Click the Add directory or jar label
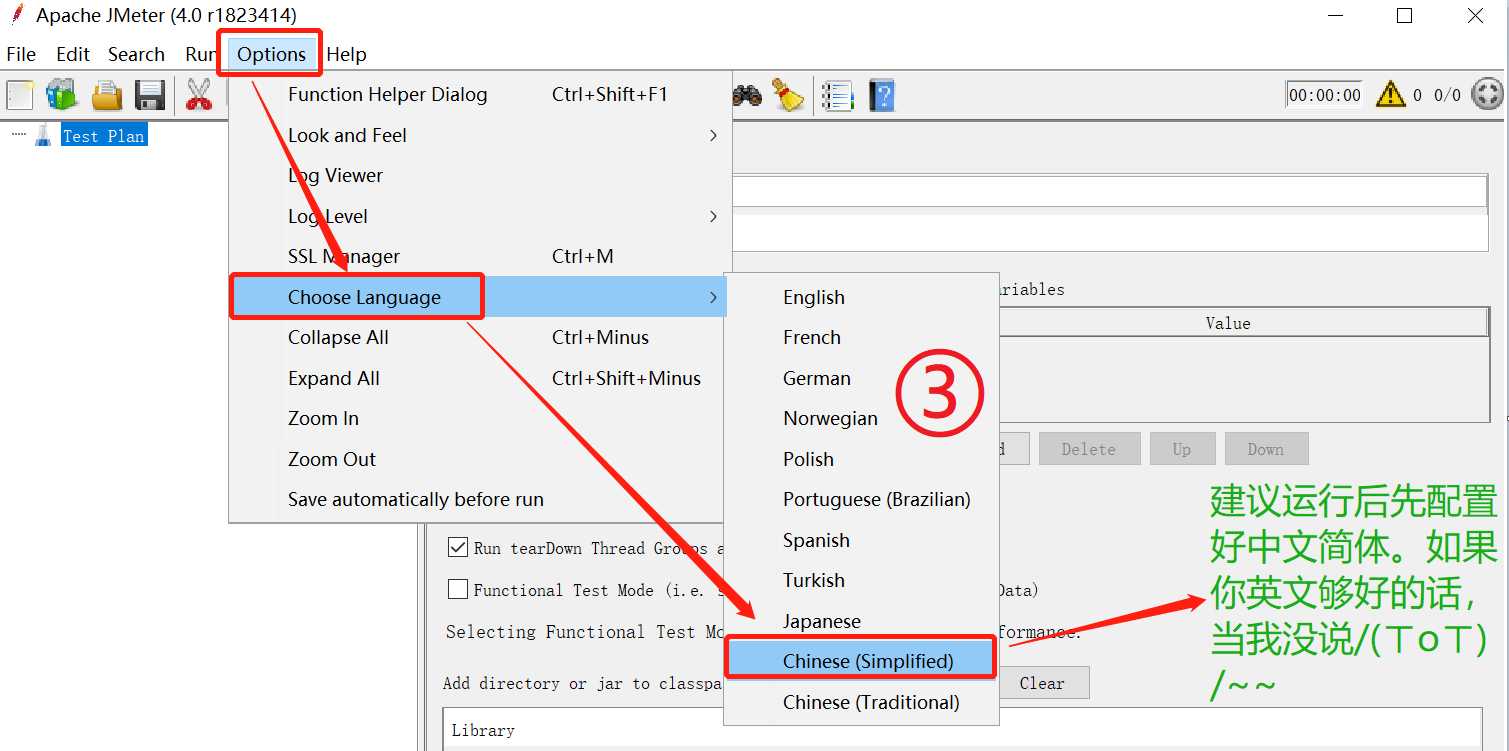This screenshot has width=1509, height=751. [x=583, y=683]
